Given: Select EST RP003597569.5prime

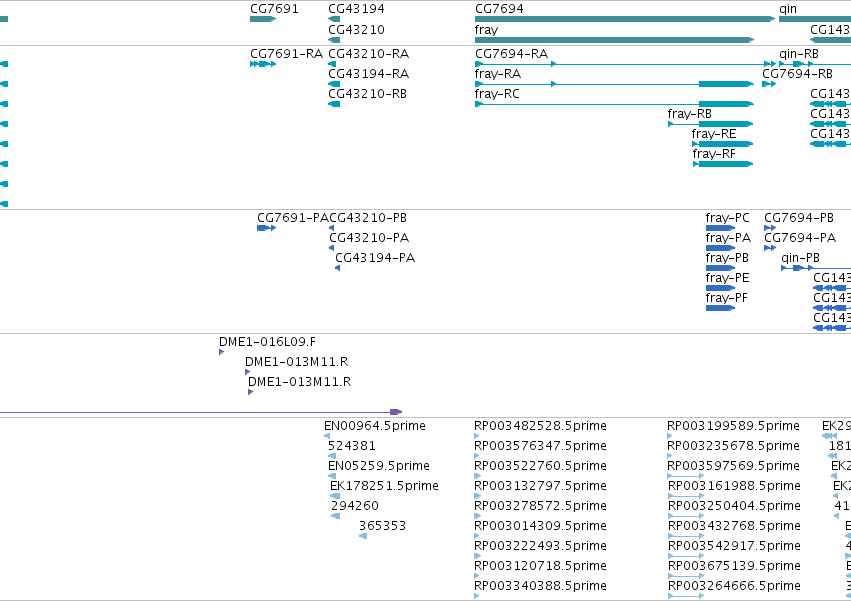Looking at the screenshot, I should [686, 476].
